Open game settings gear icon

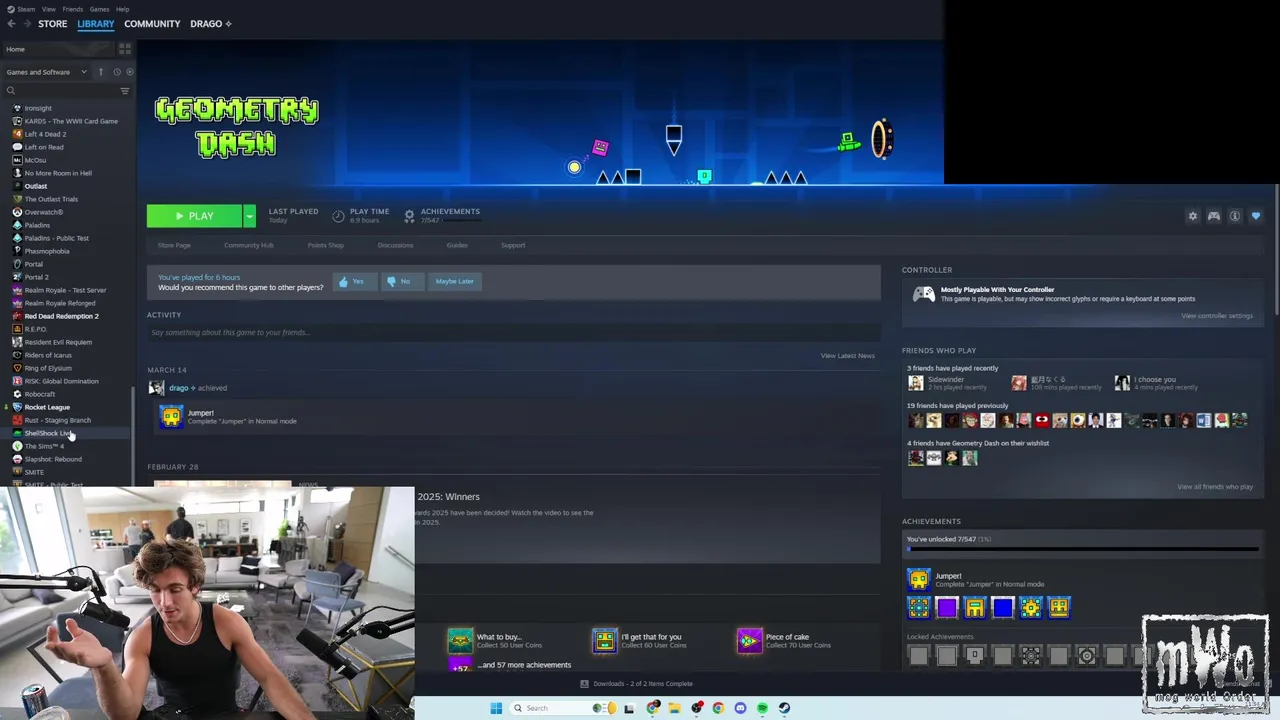pyautogui.click(x=1192, y=216)
